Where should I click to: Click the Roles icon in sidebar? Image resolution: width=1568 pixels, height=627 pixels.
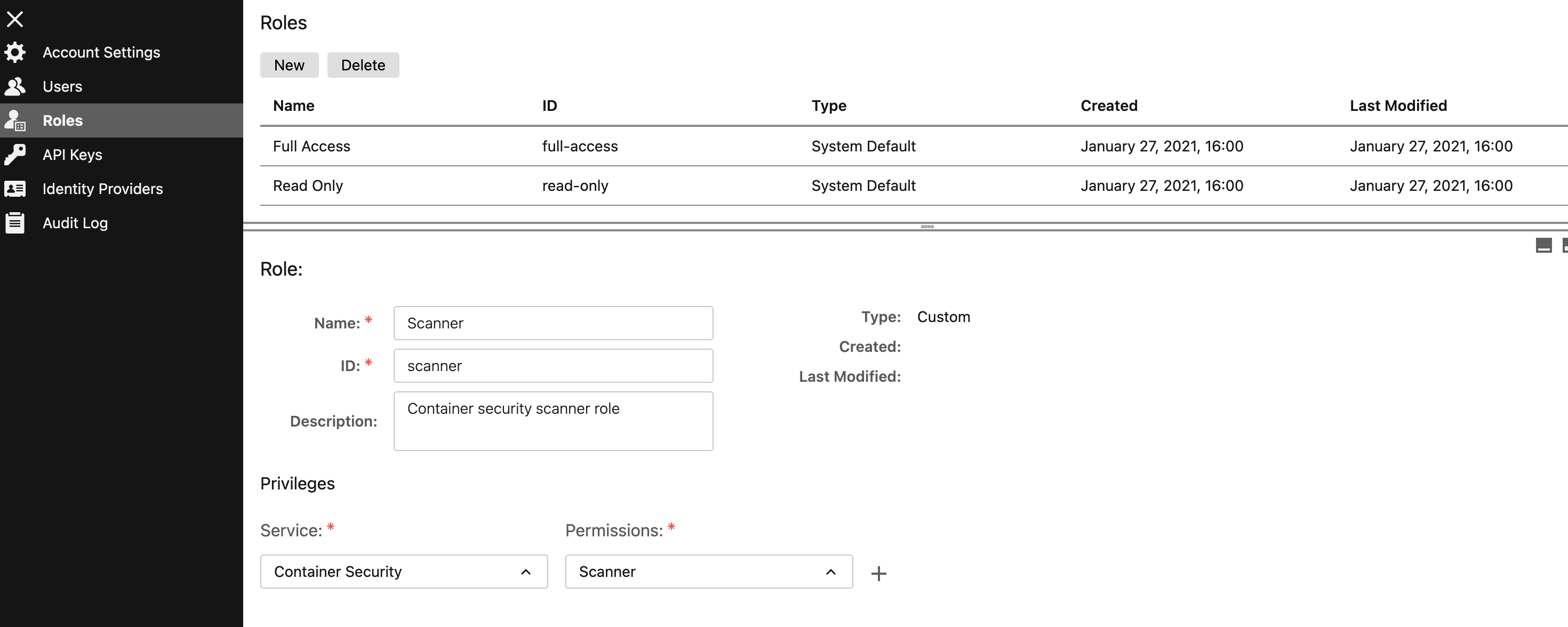click(x=15, y=120)
